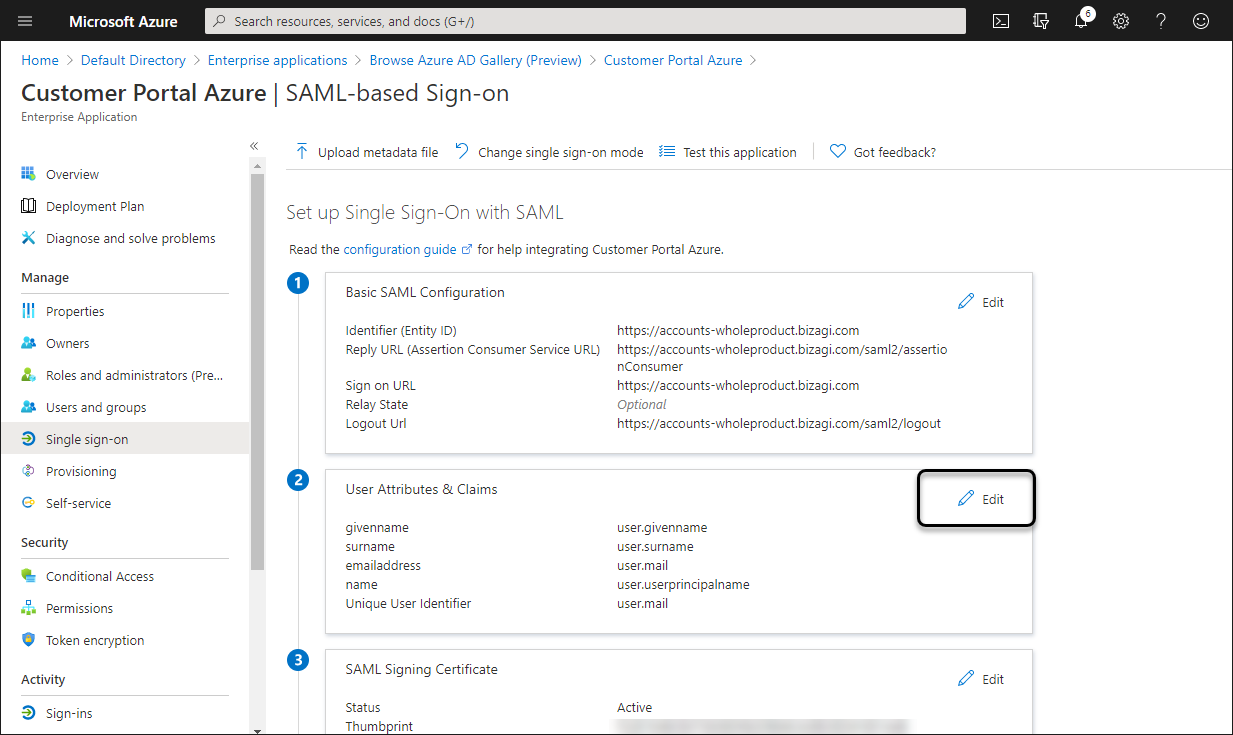Viewport: 1233px width, 735px height.
Task: Click Roles and administrators icon
Action: pyautogui.click(x=28, y=375)
